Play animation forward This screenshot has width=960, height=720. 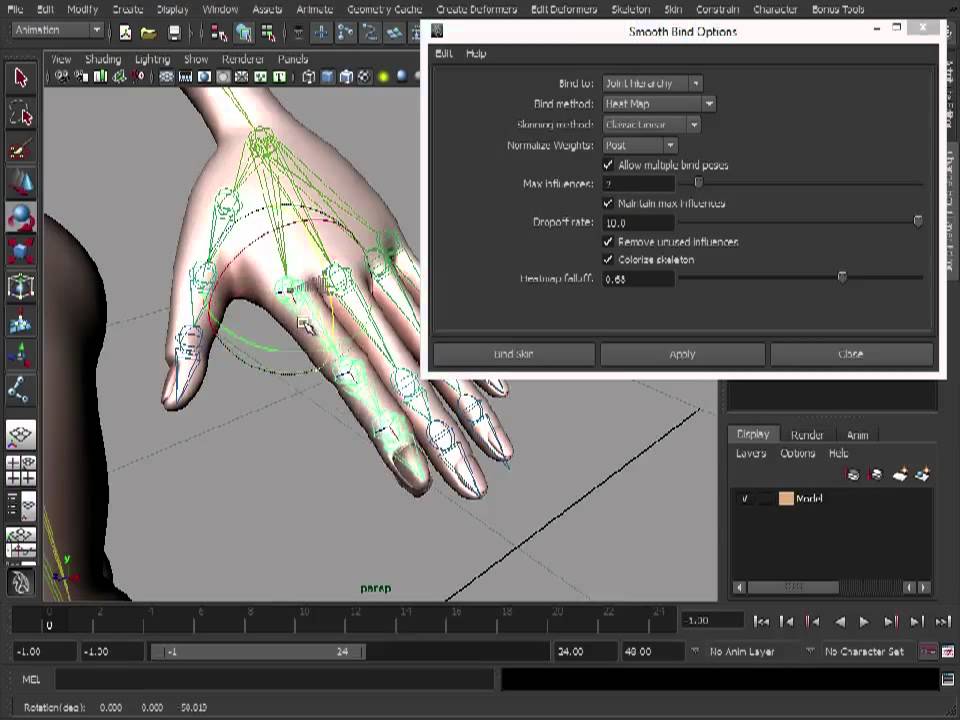pos(864,622)
